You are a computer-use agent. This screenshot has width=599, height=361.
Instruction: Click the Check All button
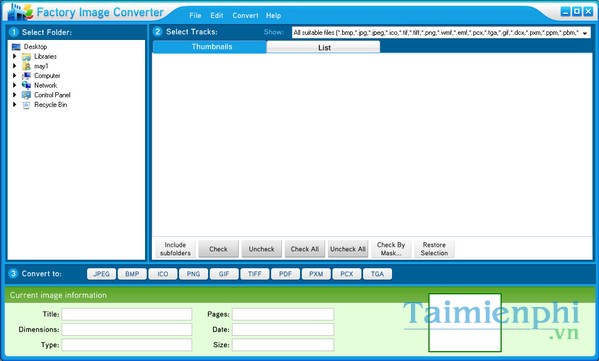[x=305, y=249]
